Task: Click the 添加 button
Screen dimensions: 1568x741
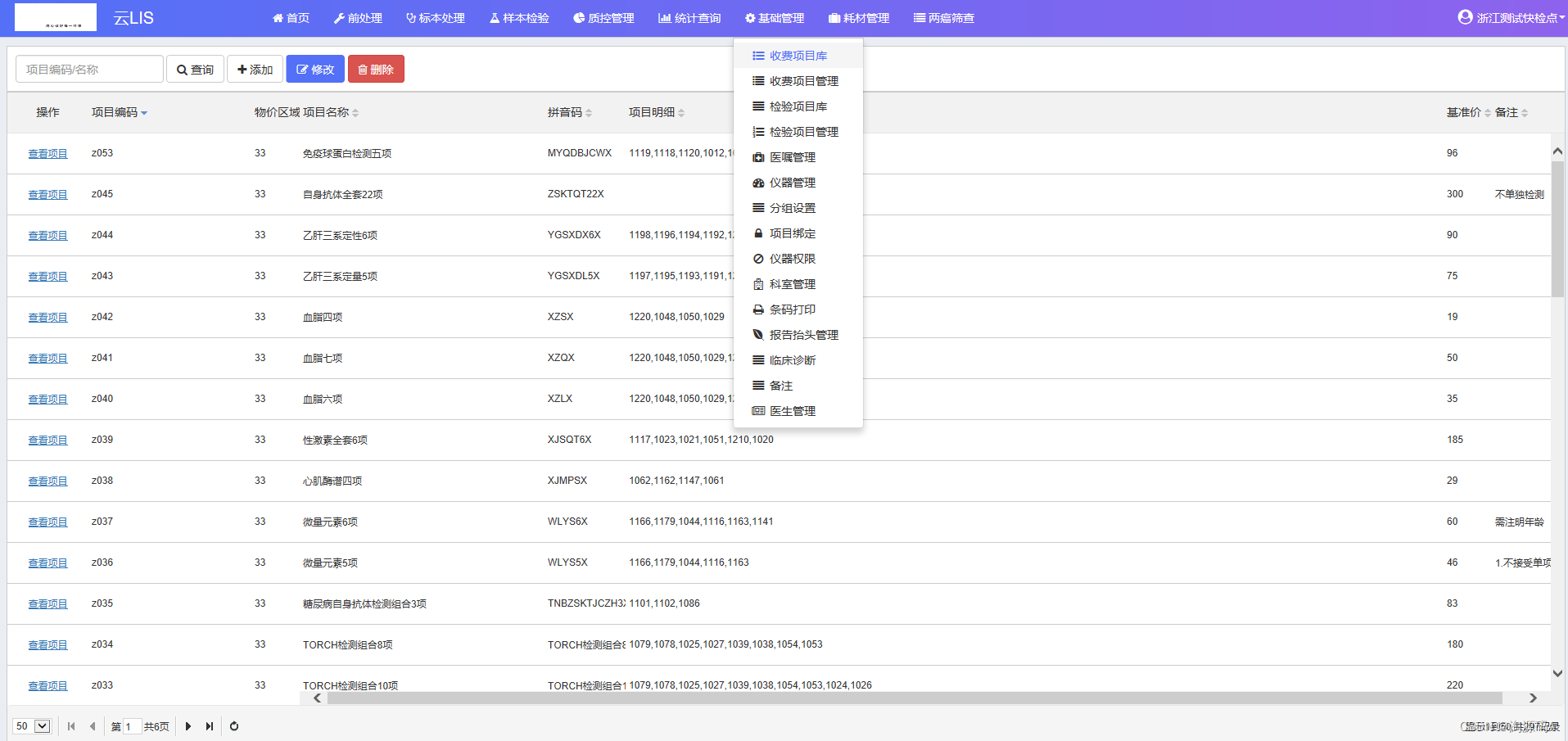Action: tap(255, 70)
